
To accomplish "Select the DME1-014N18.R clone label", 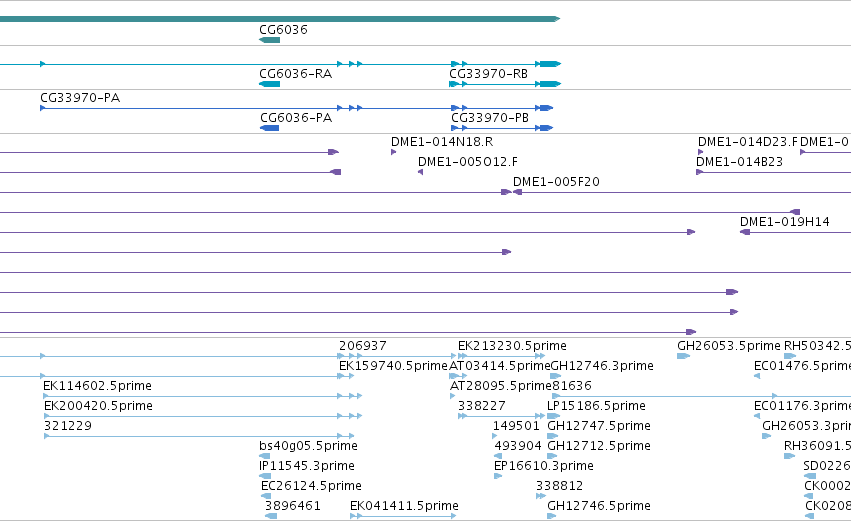I will point(442,142).
